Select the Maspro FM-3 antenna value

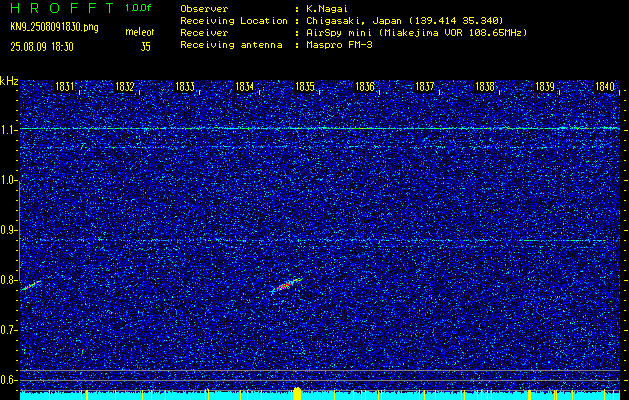[339, 45]
